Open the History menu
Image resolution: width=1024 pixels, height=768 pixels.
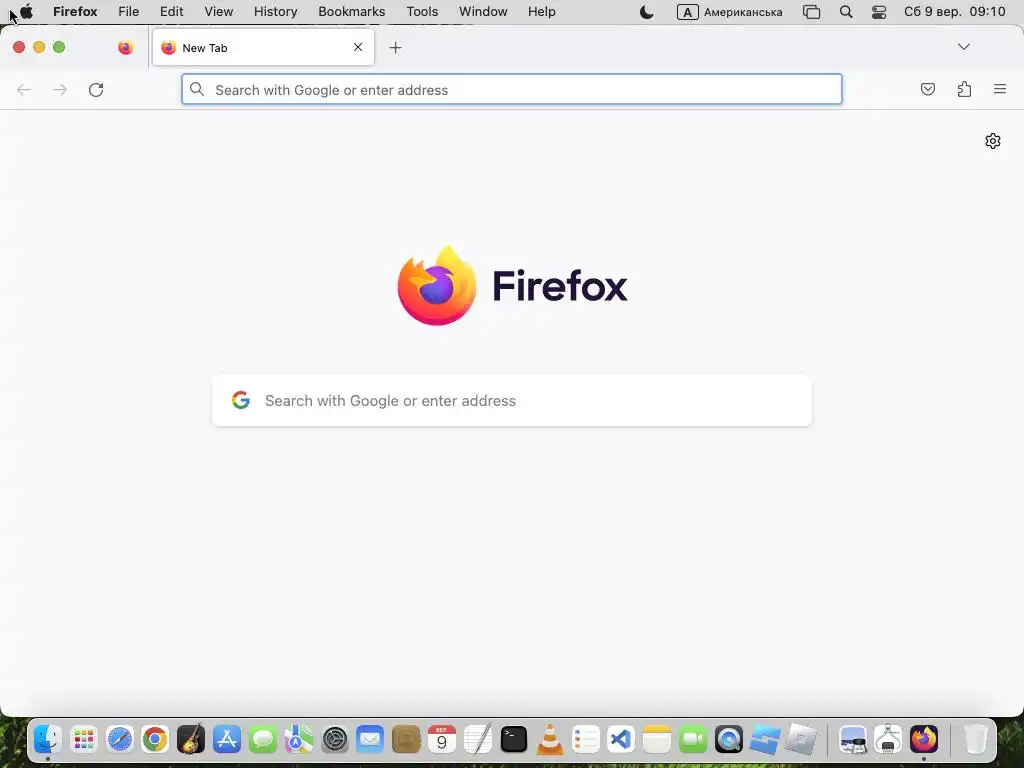[x=276, y=12]
